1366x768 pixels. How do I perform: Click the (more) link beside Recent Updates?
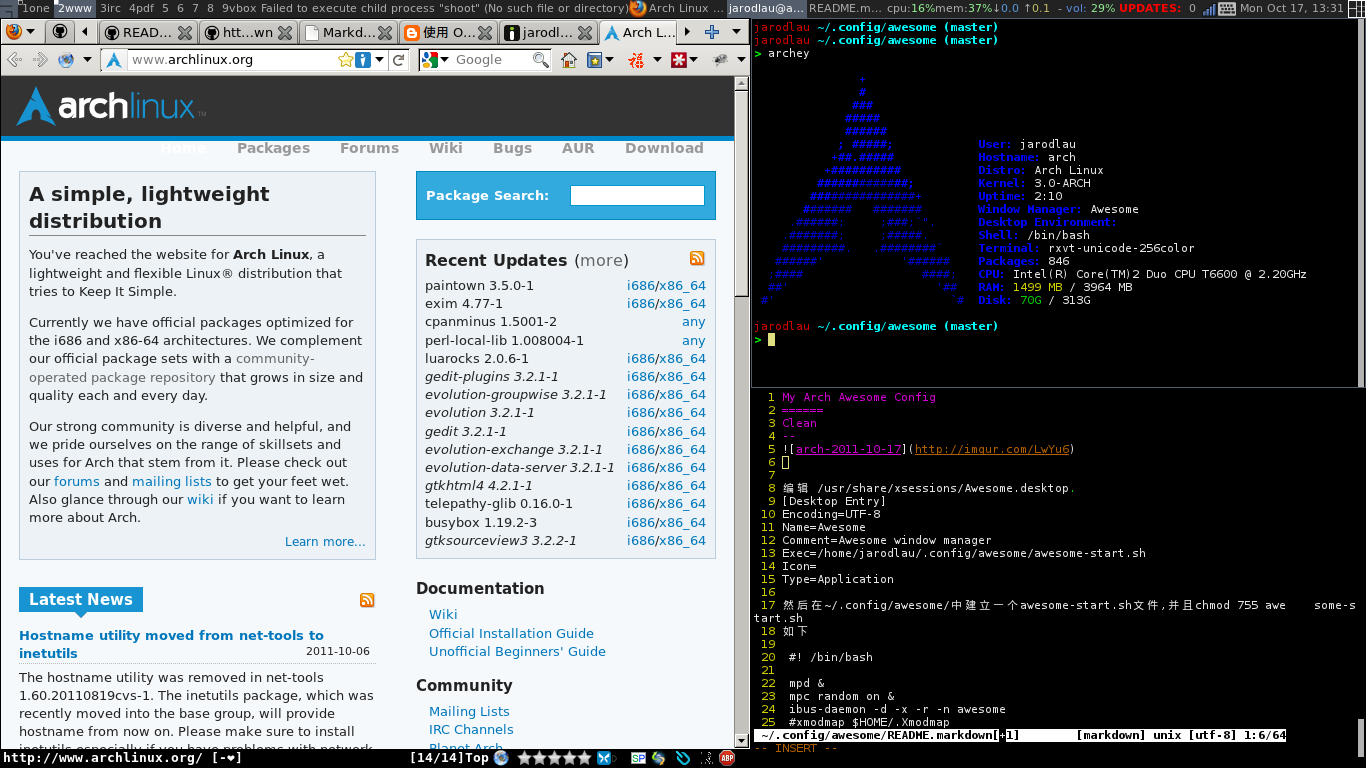pyautogui.click(x=601, y=260)
